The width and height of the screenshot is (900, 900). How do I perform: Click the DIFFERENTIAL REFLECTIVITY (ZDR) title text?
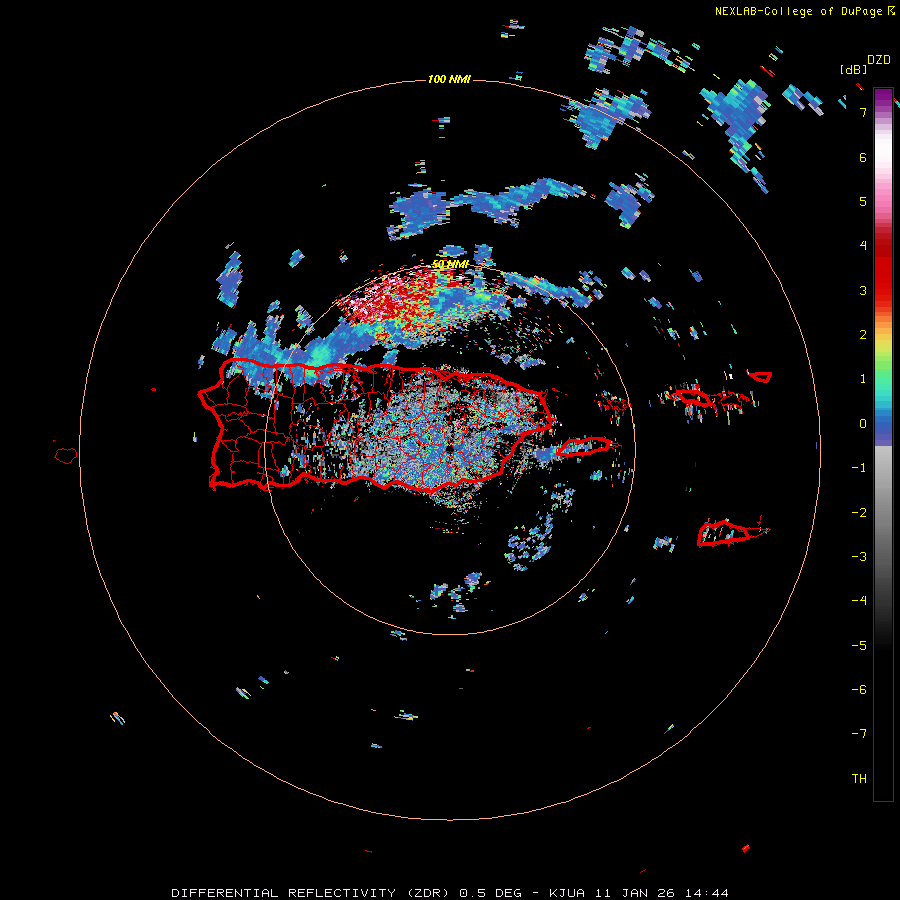[x=312, y=893]
